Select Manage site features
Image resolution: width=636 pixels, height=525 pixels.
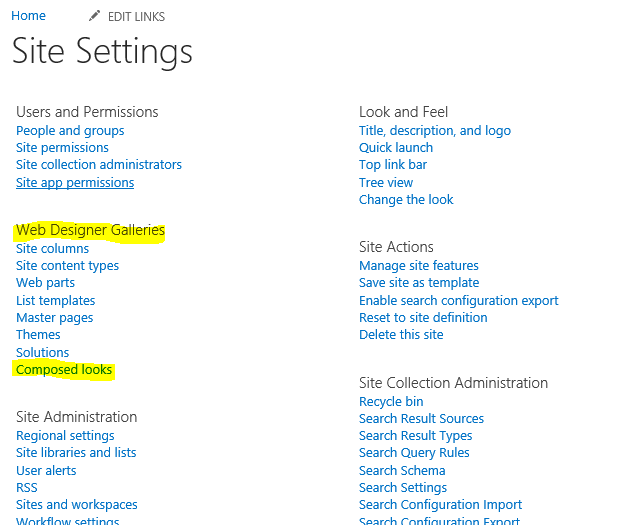click(x=419, y=266)
